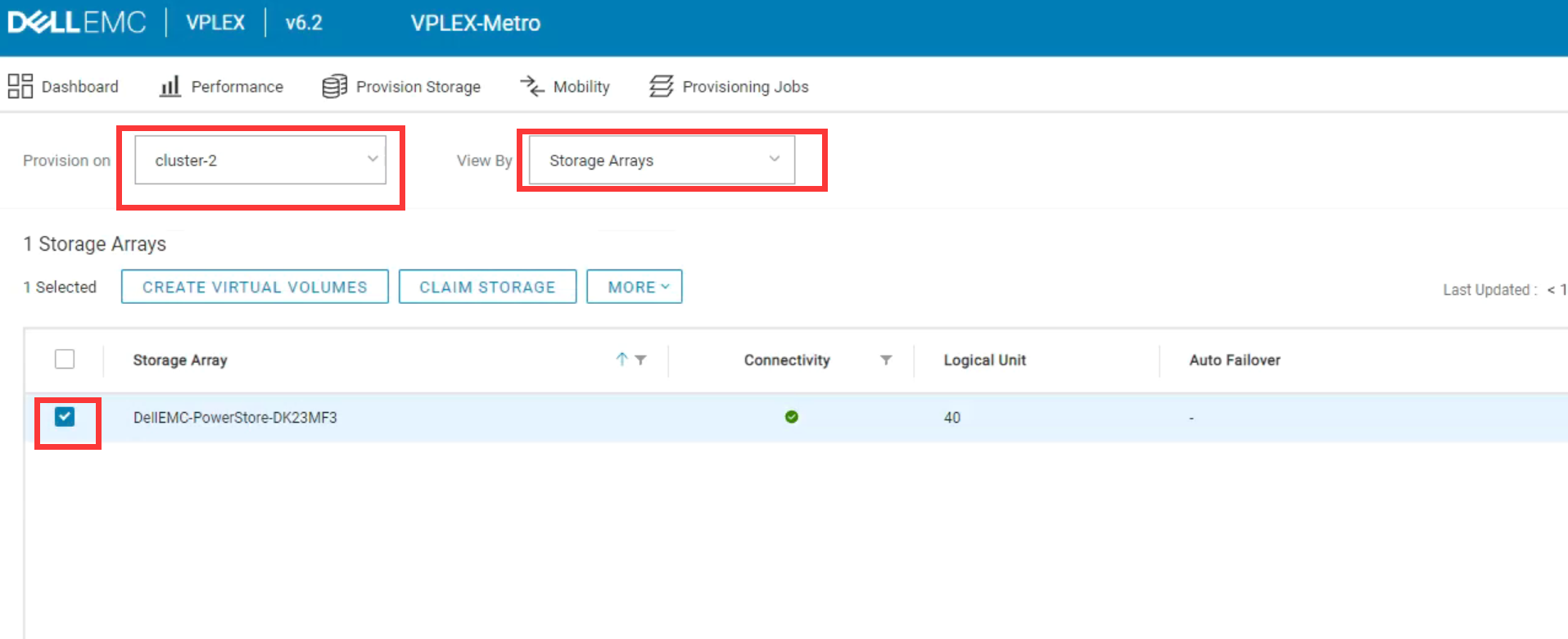The height and width of the screenshot is (639, 1568).
Task: Open the Connectivity column filter icon
Action: 886,360
